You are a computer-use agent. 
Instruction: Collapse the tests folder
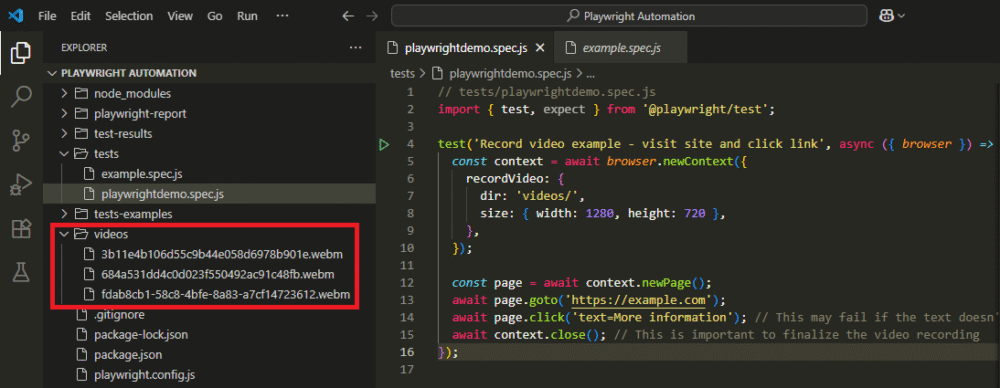(x=64, y=154)
